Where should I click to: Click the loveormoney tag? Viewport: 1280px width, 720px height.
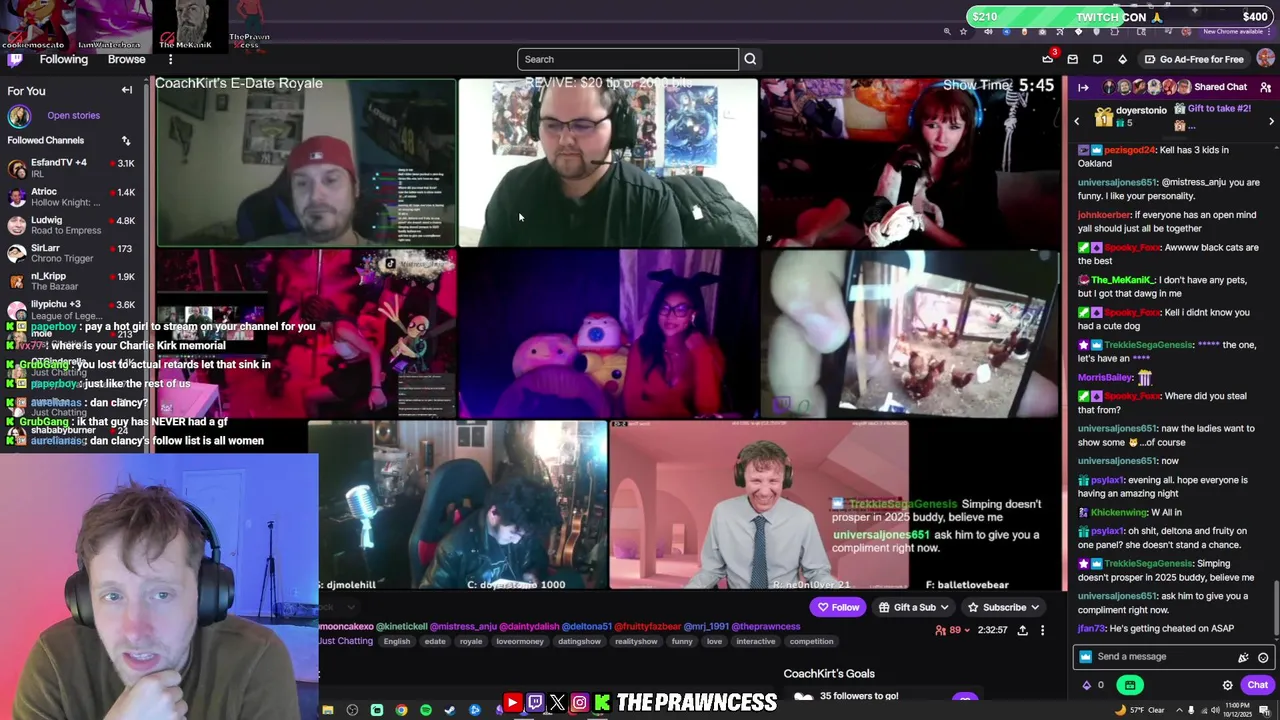click(520, 641)
